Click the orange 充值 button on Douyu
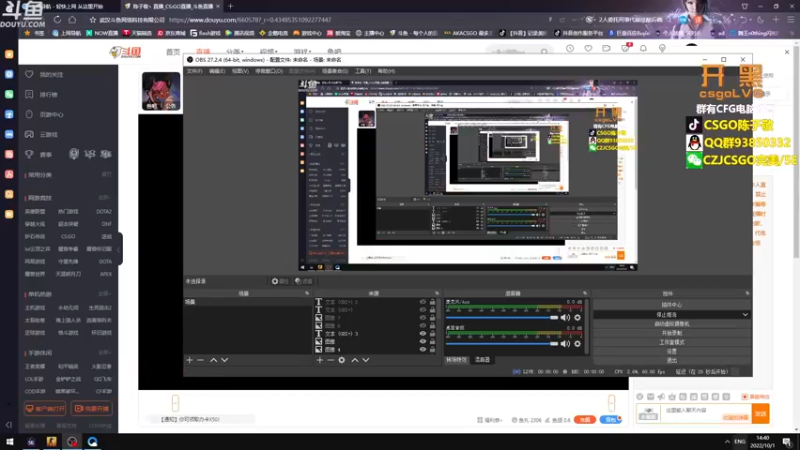Viewport: 800px width, 450px height. click(585, 419)
